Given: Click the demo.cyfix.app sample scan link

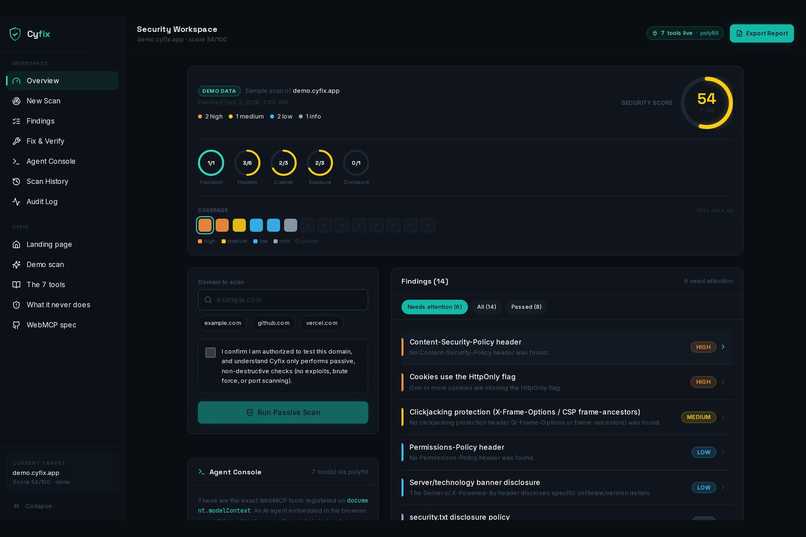Looking at the screenshot, I should click(x=316, y=91).
